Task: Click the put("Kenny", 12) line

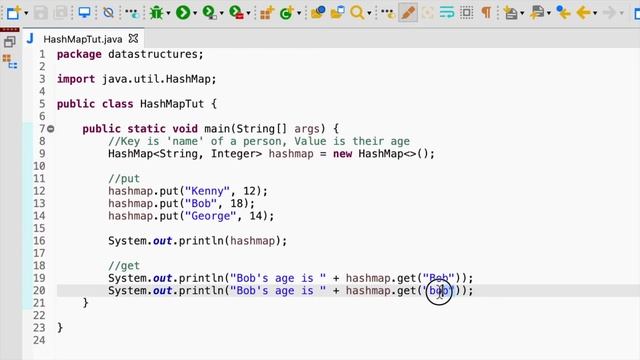Action: (188, 191)
